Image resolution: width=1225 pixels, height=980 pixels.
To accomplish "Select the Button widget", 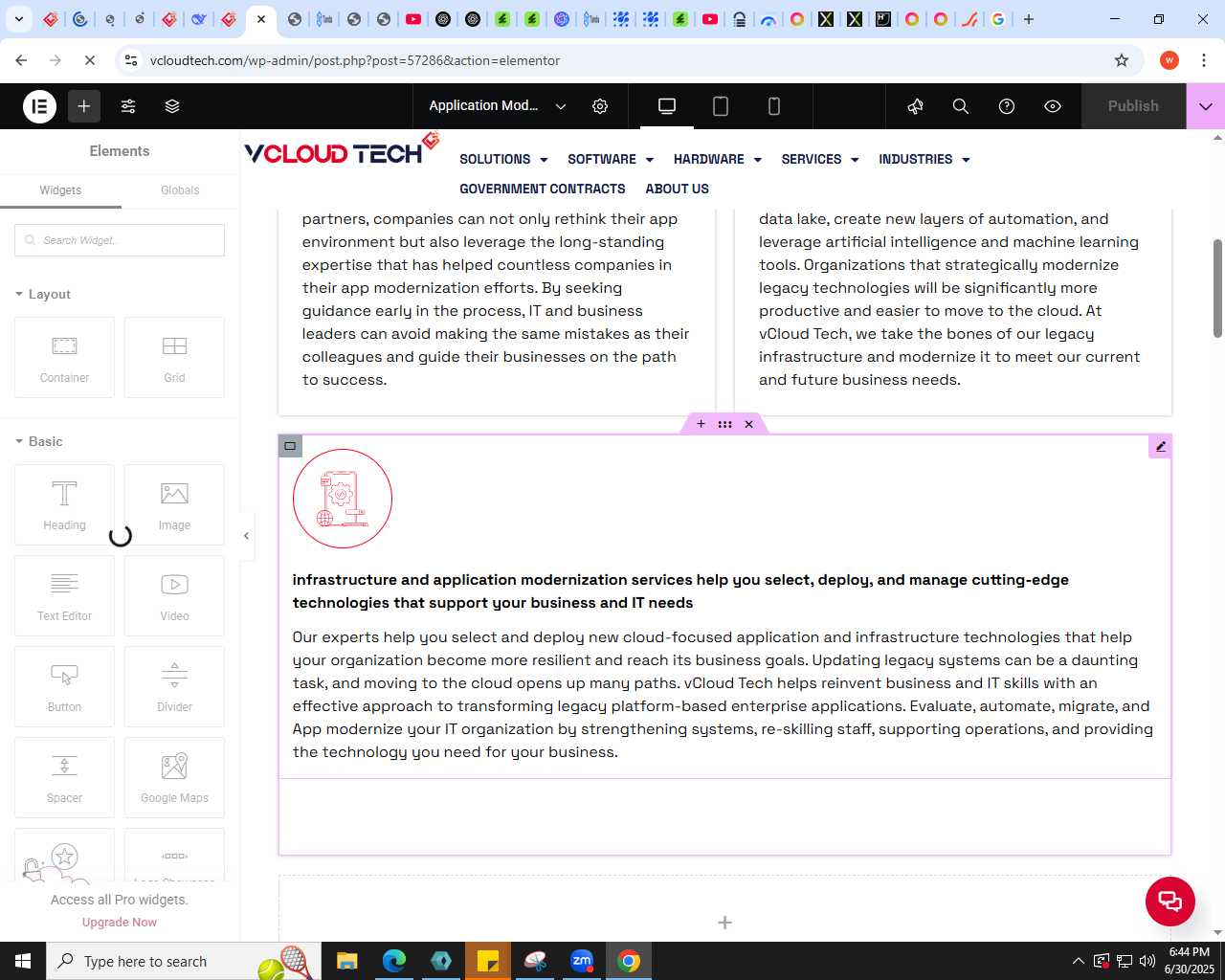I will tap(64, 686).
